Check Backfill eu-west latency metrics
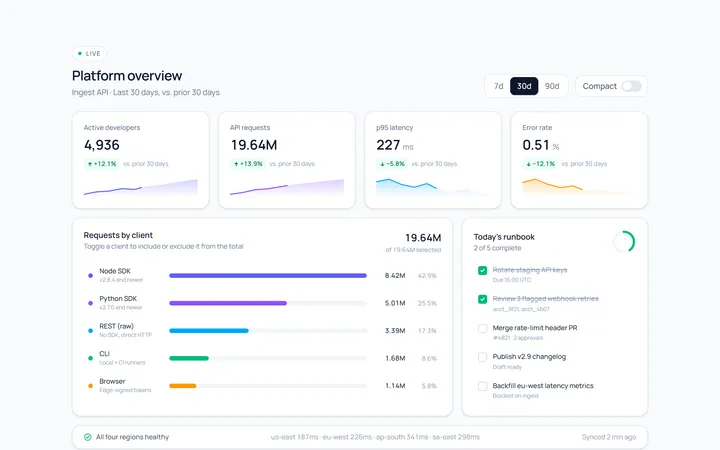Image resolution: width=720 pixels, height=450 pixels. click(x=482, y=386)
